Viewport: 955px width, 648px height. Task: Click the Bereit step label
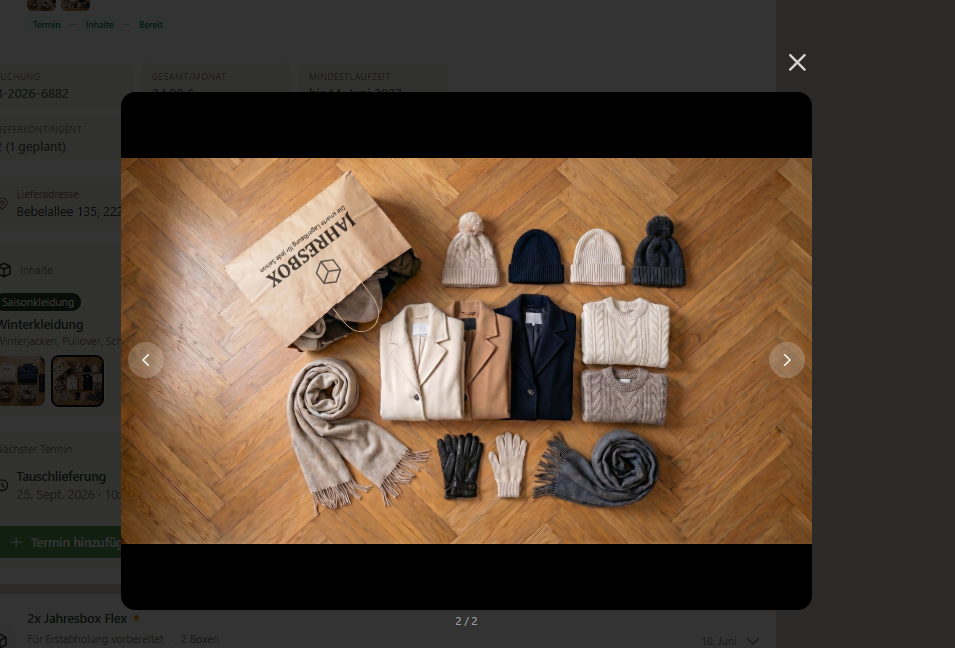click(150, 25)
